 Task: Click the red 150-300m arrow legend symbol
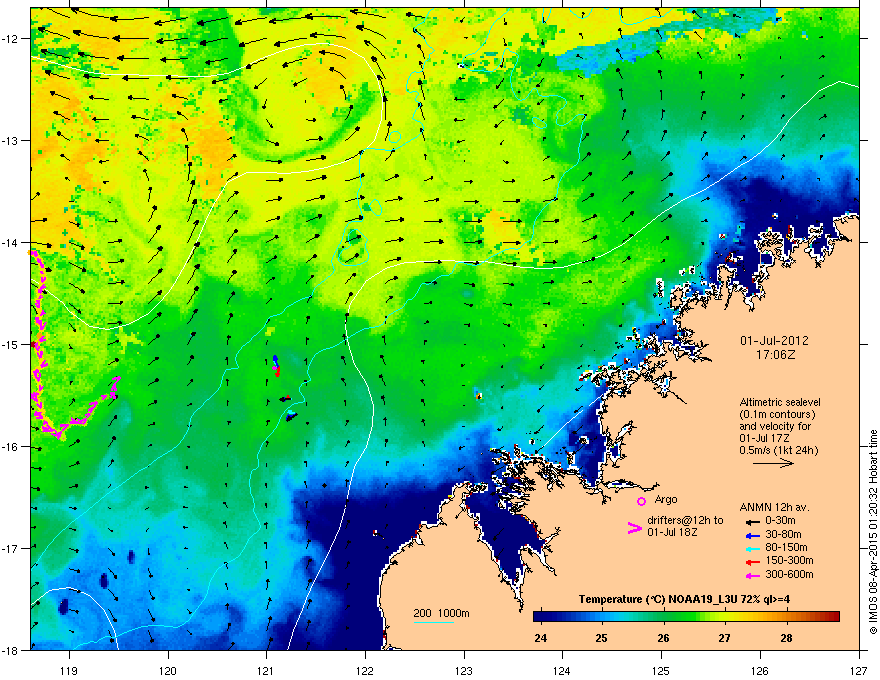tap(753, 562)
